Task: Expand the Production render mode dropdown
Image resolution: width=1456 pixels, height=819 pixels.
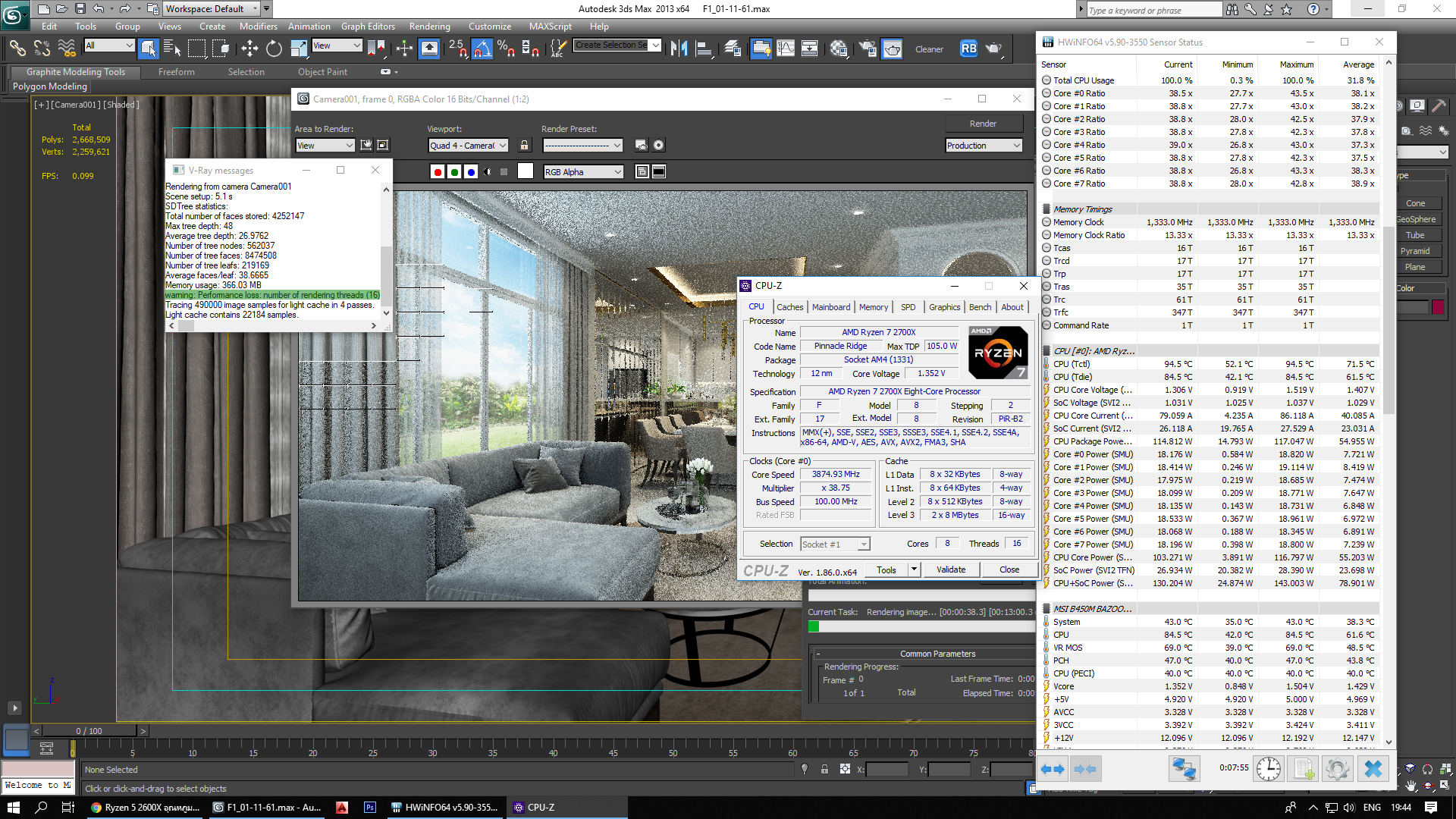Action: coord(984,146)
